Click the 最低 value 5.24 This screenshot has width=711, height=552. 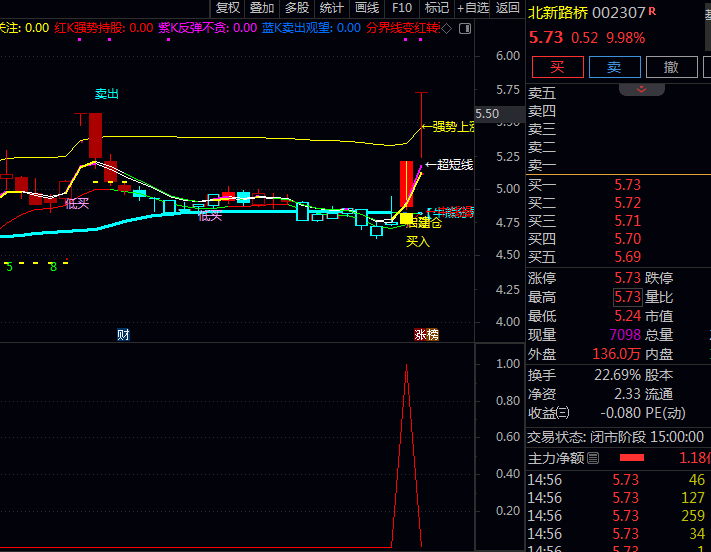pos(627,316)
